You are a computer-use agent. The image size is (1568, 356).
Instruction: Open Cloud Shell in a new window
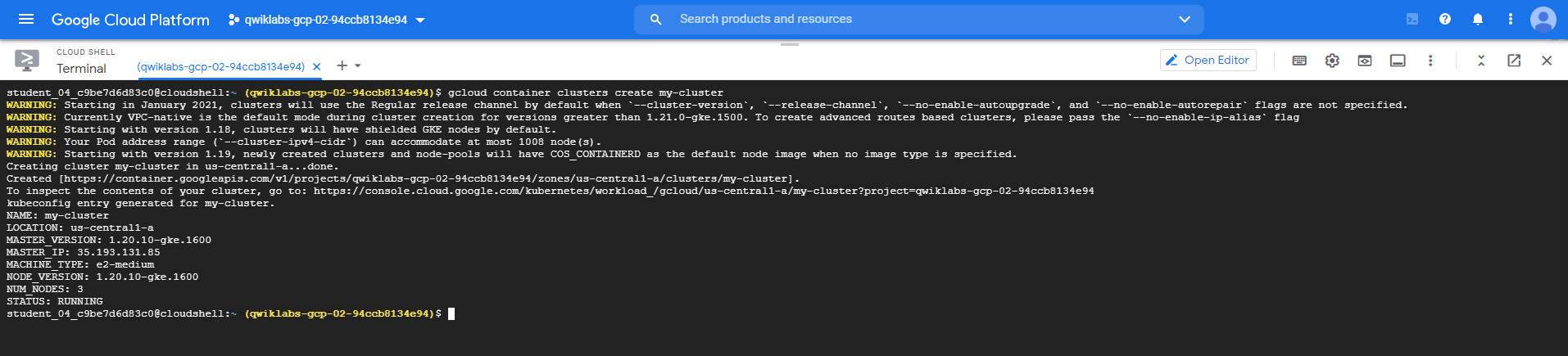(1514, 61)
